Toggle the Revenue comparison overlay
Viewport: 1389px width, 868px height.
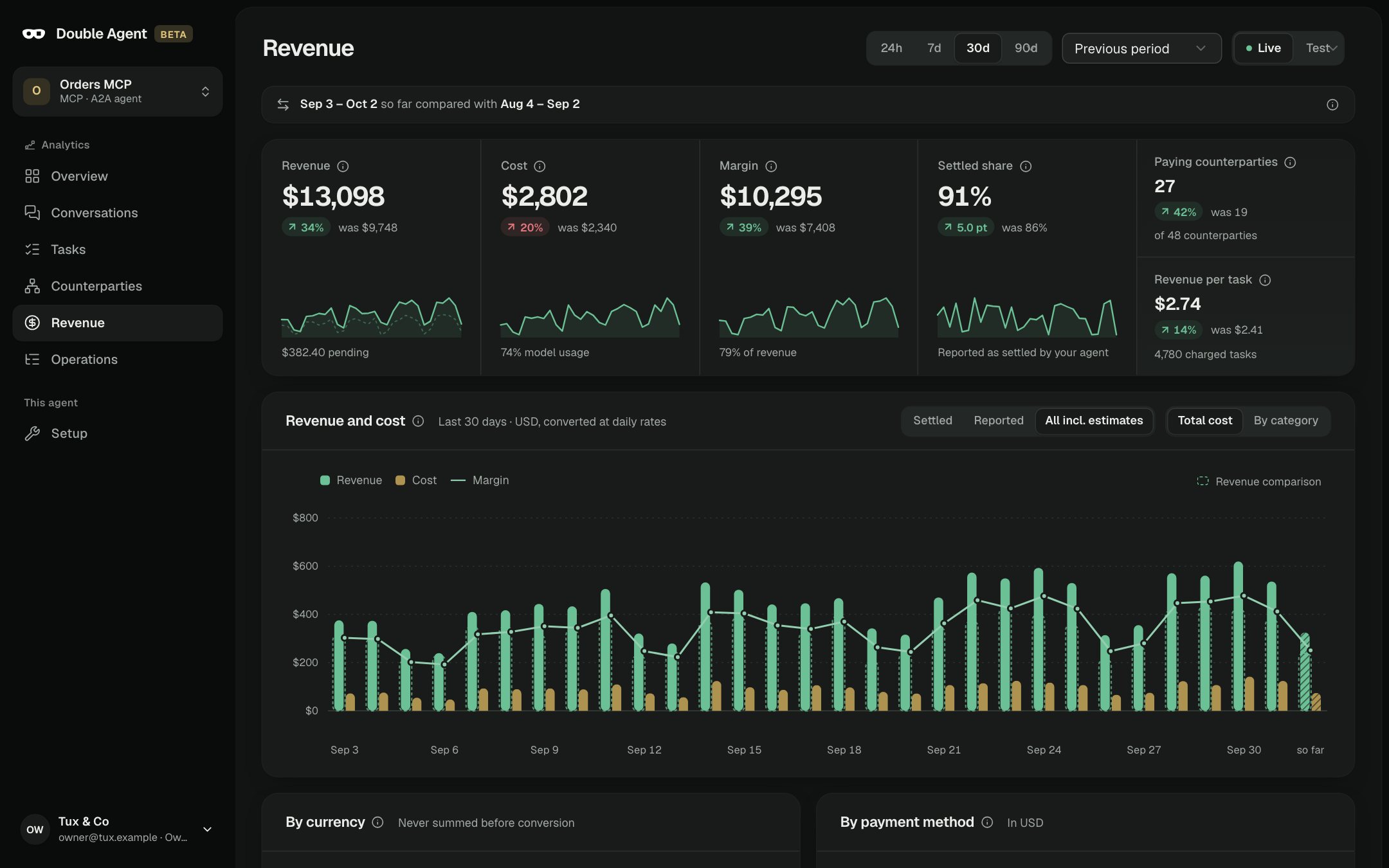pyautogui.click(x=1258, y=482)
